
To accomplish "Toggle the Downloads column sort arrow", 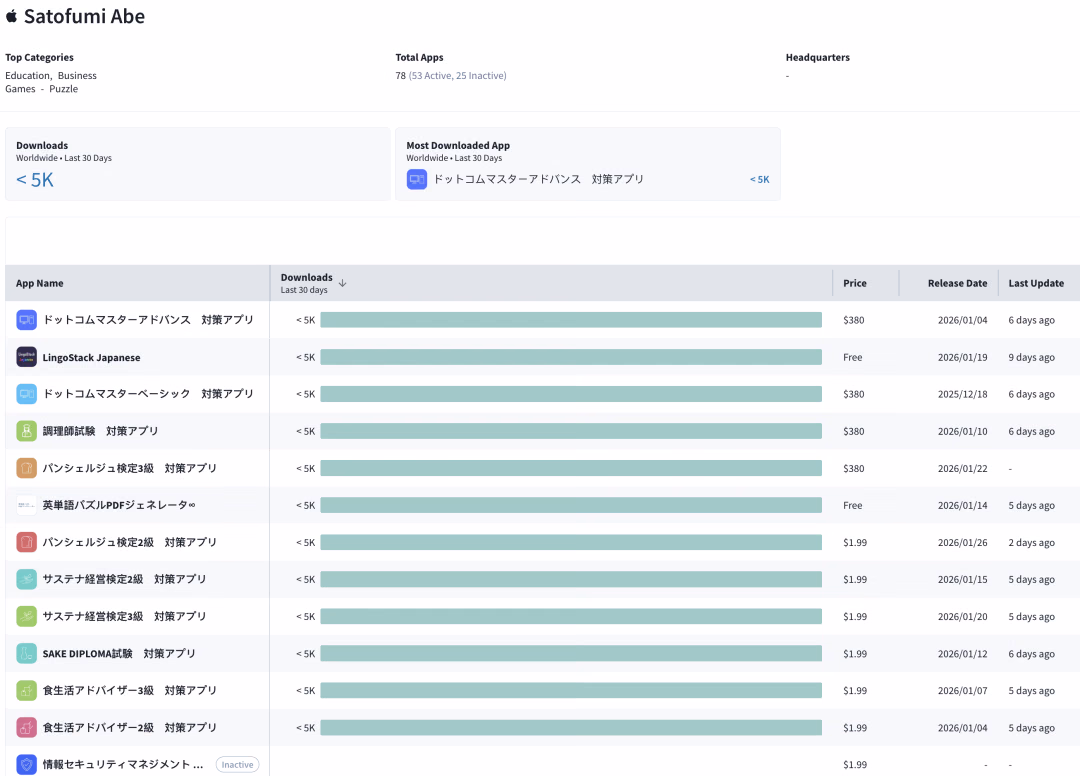I will 342,283.
